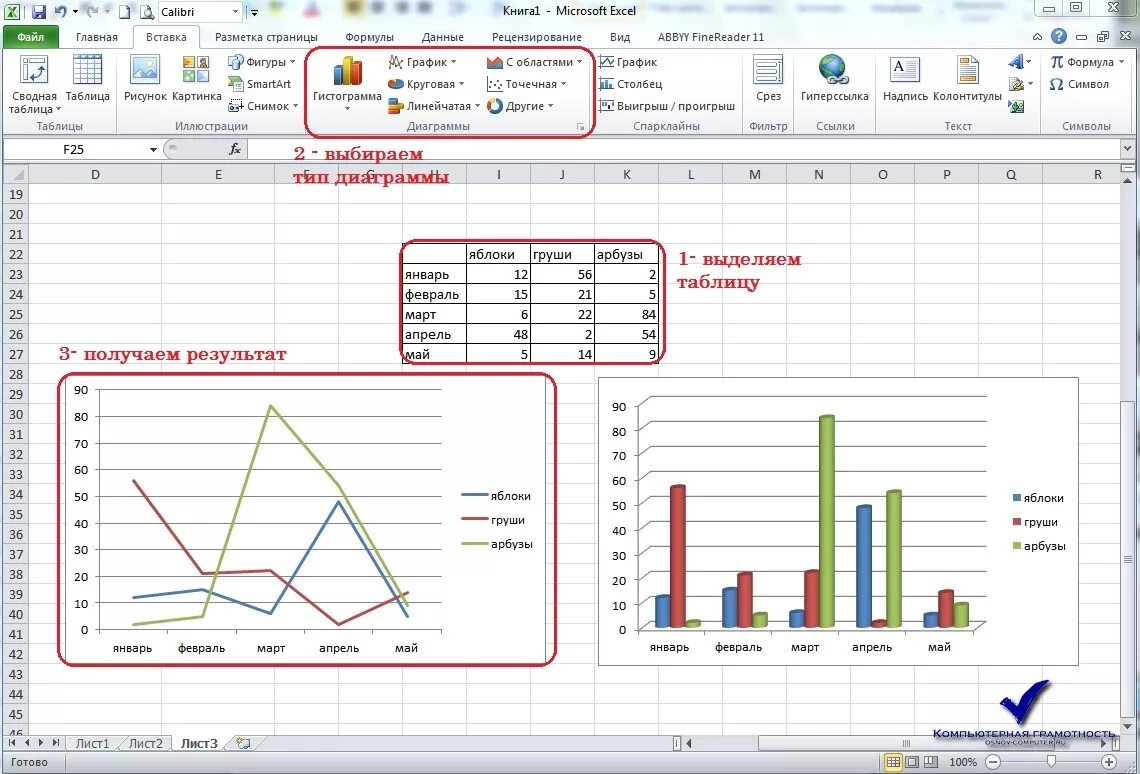Open the График line chart dropdown

click(x=454, y=62)
